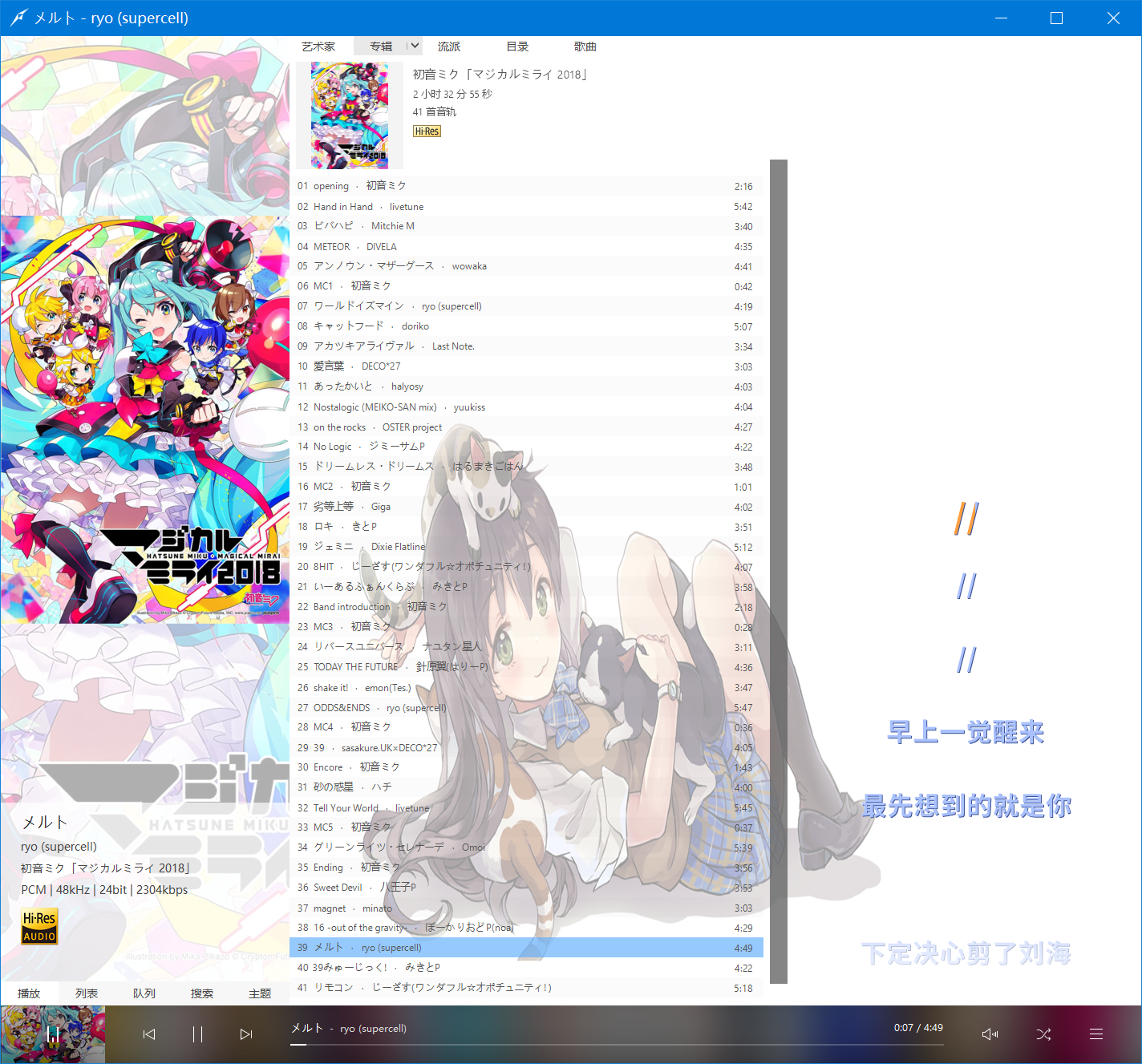Select track 03 ビバハピ
This screenshot has height=1064, width=1142.
pyautogui.click(x=526, y=226)
